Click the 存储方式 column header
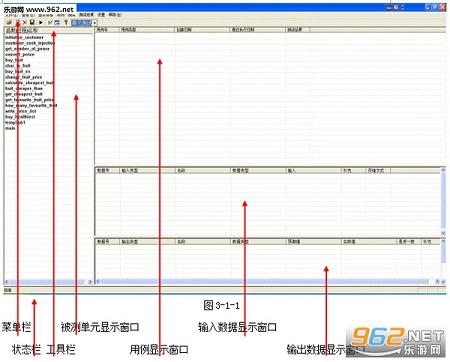Image resolution: width=450 pixels, height=362 pixels. pyautogui.click(x=378, y=170)
